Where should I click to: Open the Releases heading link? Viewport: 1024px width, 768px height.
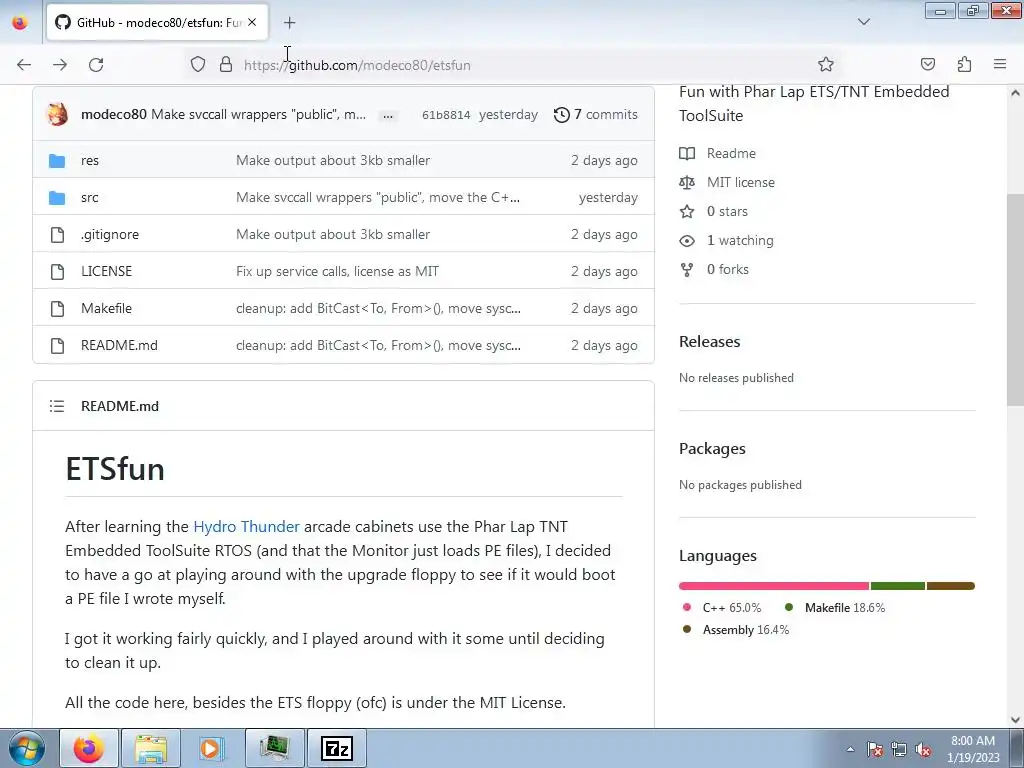tap(709, 342)
